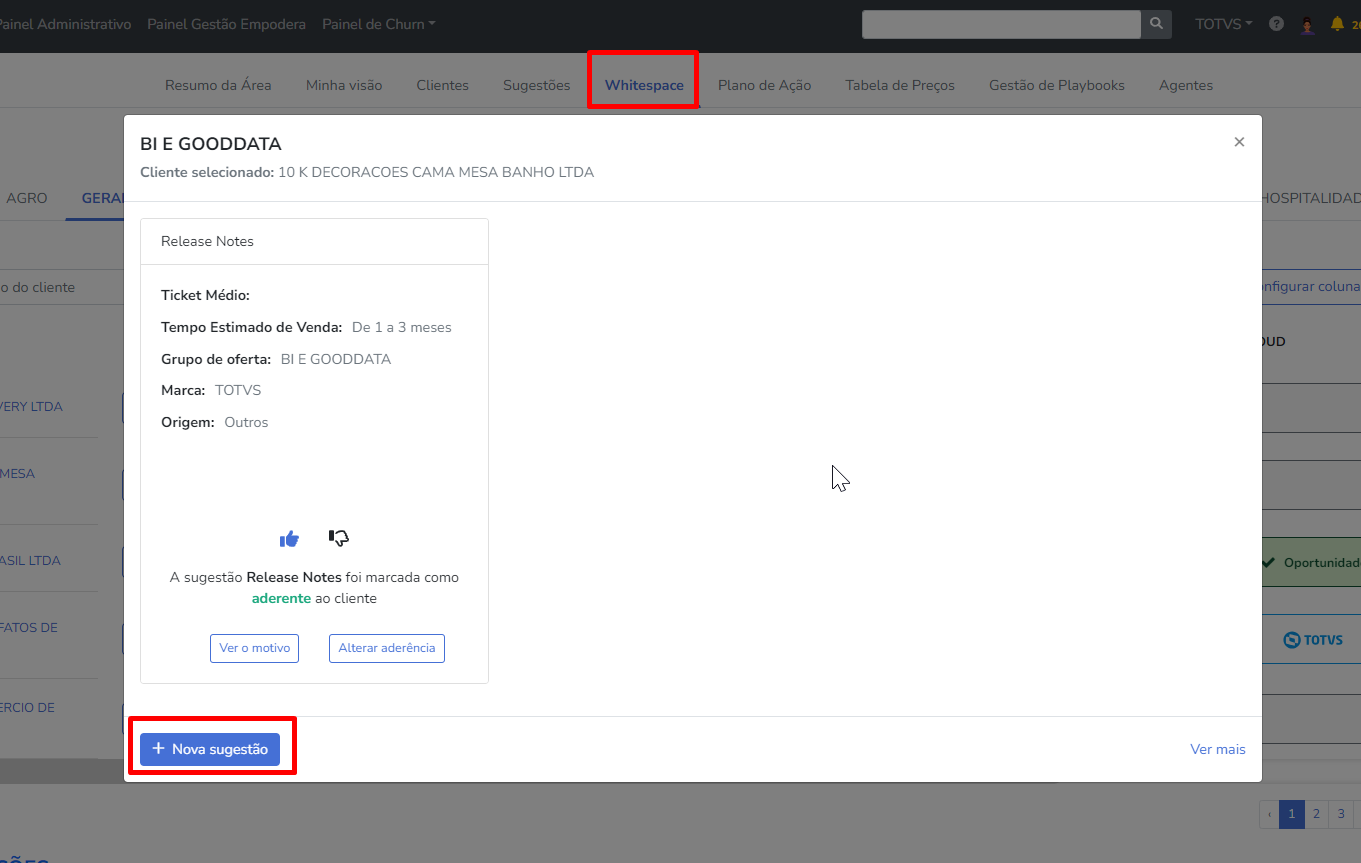Go to page 2 in pagination
Viewport: 1361px width, 863px height.
(1317, 814)
